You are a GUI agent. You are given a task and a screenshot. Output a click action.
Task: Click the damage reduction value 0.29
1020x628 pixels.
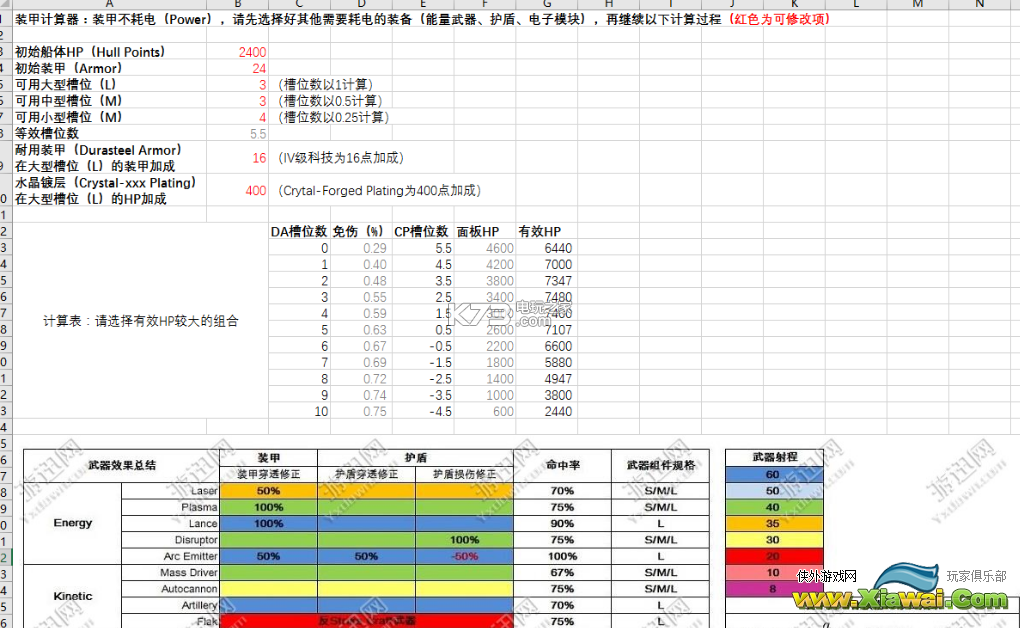pyautogui.click(x=375, y=249)
